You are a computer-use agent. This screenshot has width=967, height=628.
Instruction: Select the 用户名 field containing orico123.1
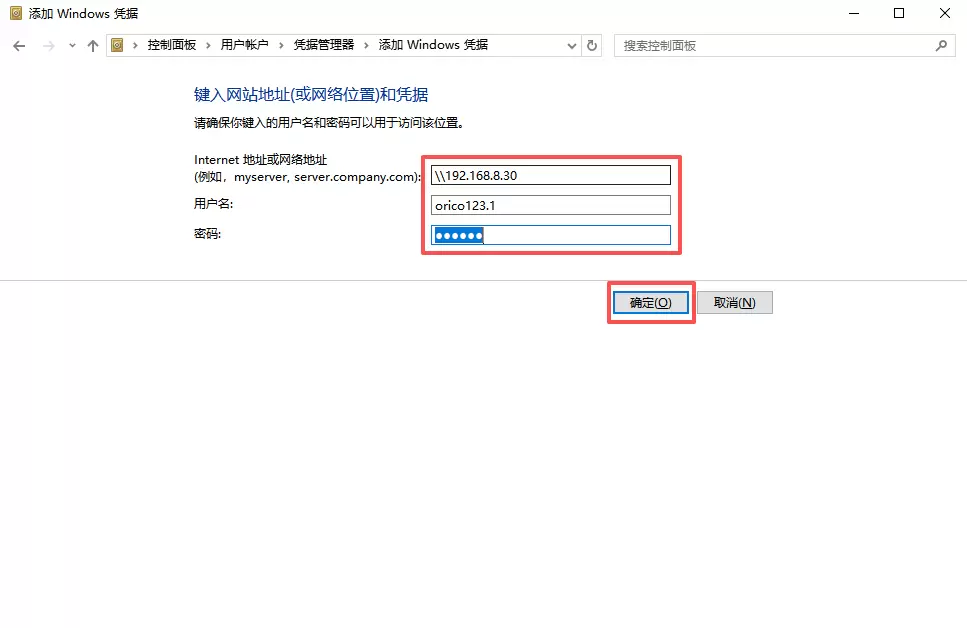click(550, 205)
